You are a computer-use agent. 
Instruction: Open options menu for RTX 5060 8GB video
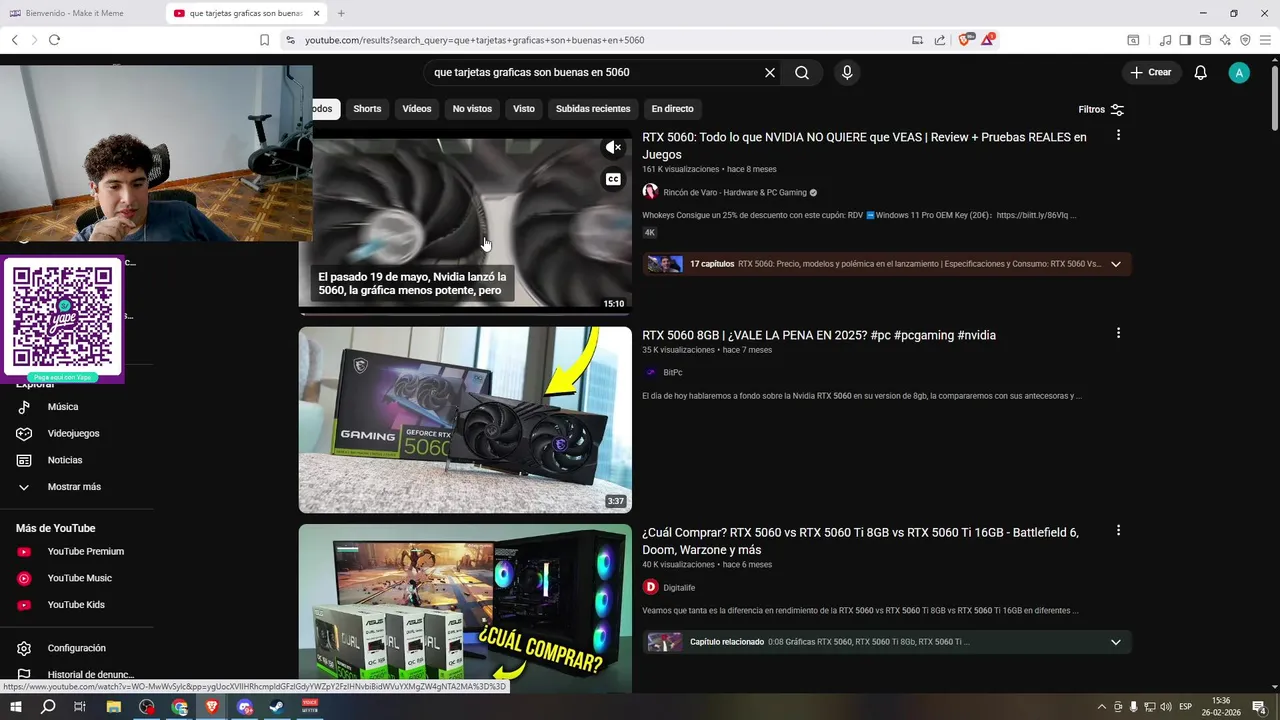click(x=1118, y=333)
